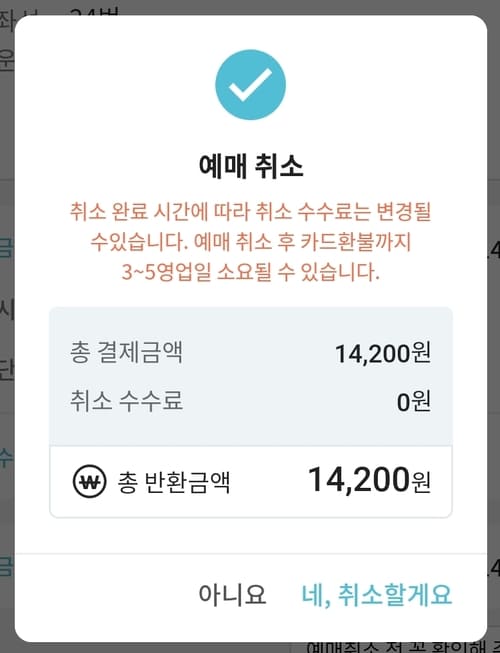Tap the won currency symbol icon

pos(89,481)
